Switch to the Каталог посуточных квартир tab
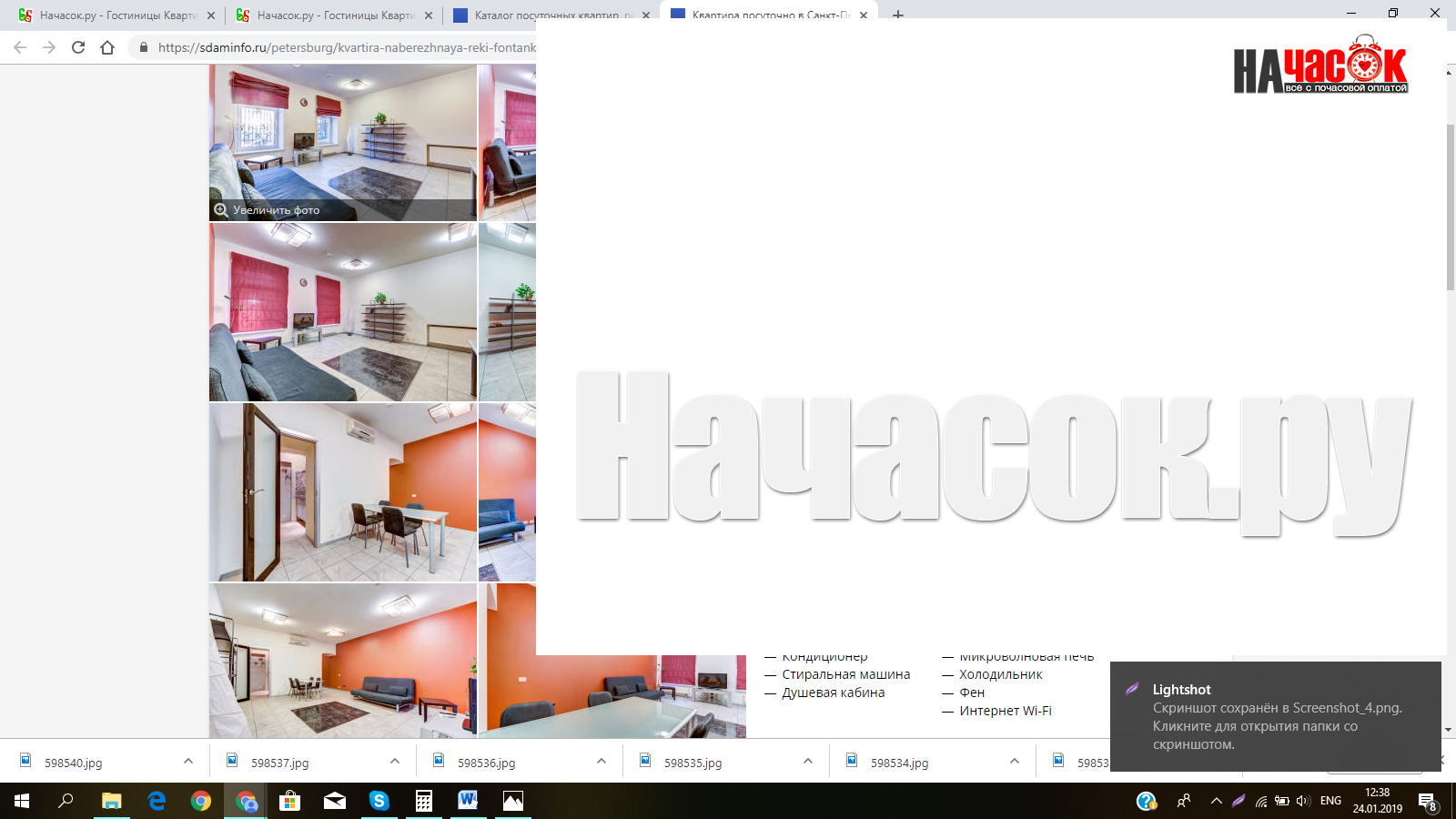The width and height of the screenshot is (1456, 819). 551,15
